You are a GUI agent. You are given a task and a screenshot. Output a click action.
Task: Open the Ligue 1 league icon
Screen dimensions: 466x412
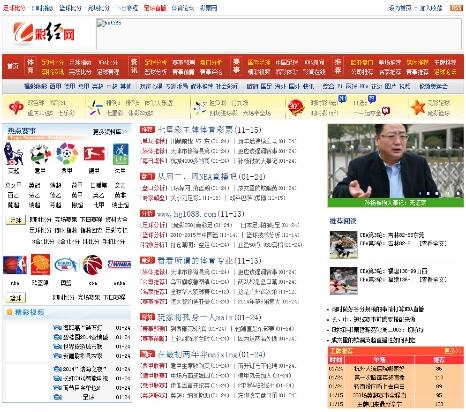120,154
